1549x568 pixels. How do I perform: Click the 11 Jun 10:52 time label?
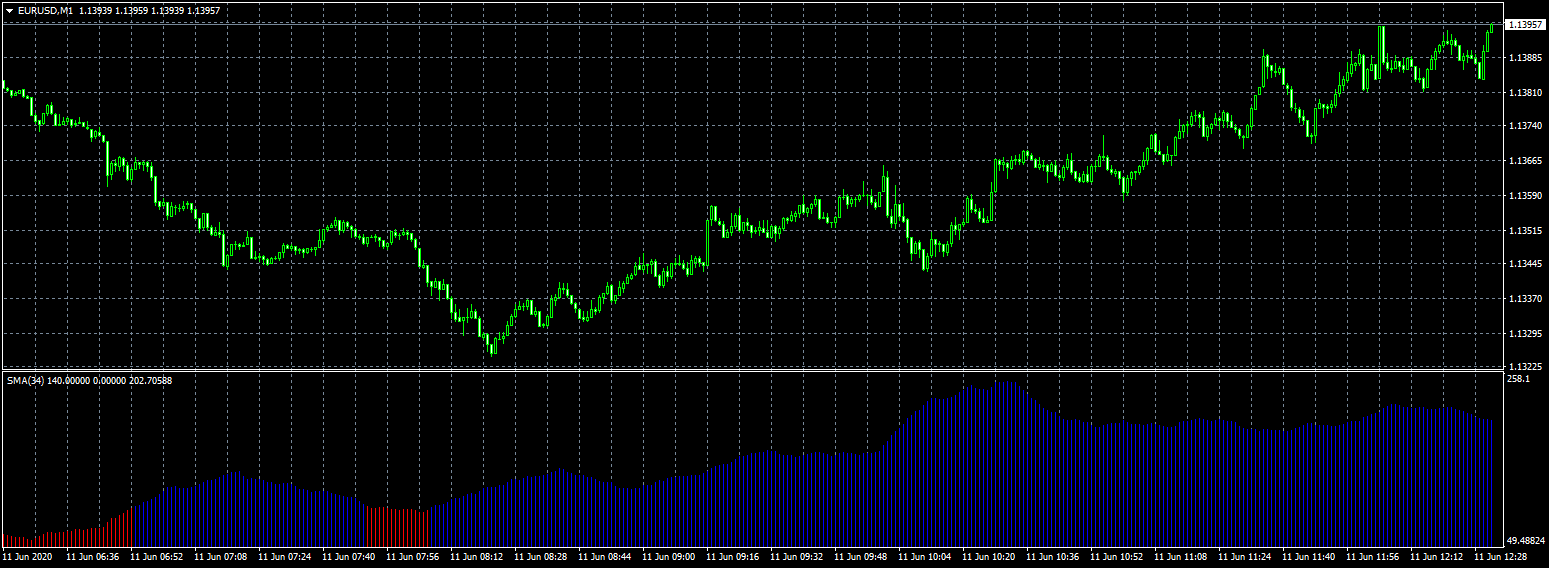1117,556
